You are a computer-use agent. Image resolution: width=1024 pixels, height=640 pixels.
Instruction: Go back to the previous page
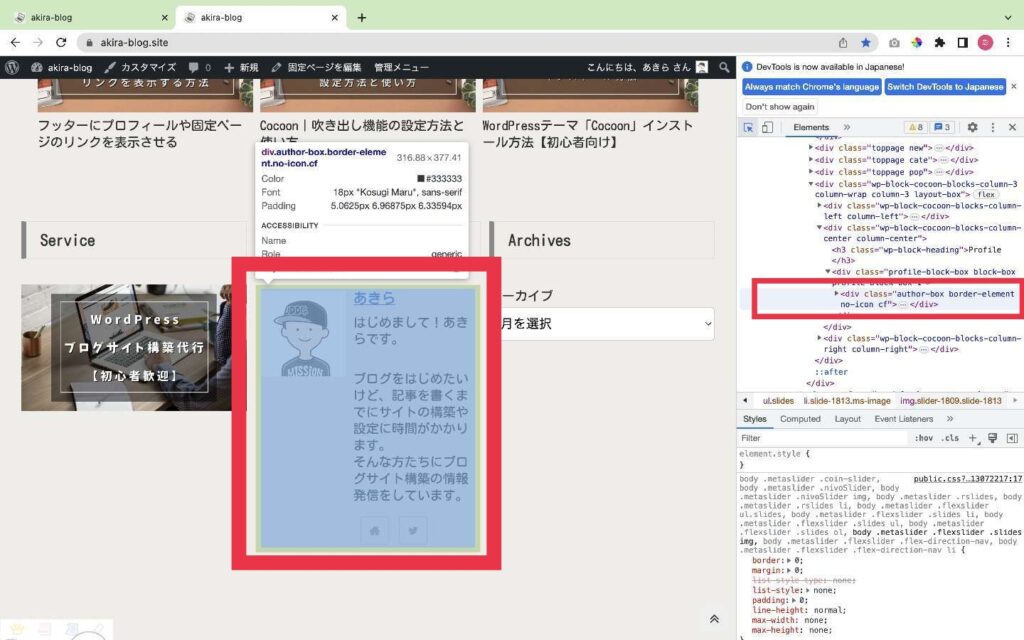pyautogui.click(x=15, y=42)
